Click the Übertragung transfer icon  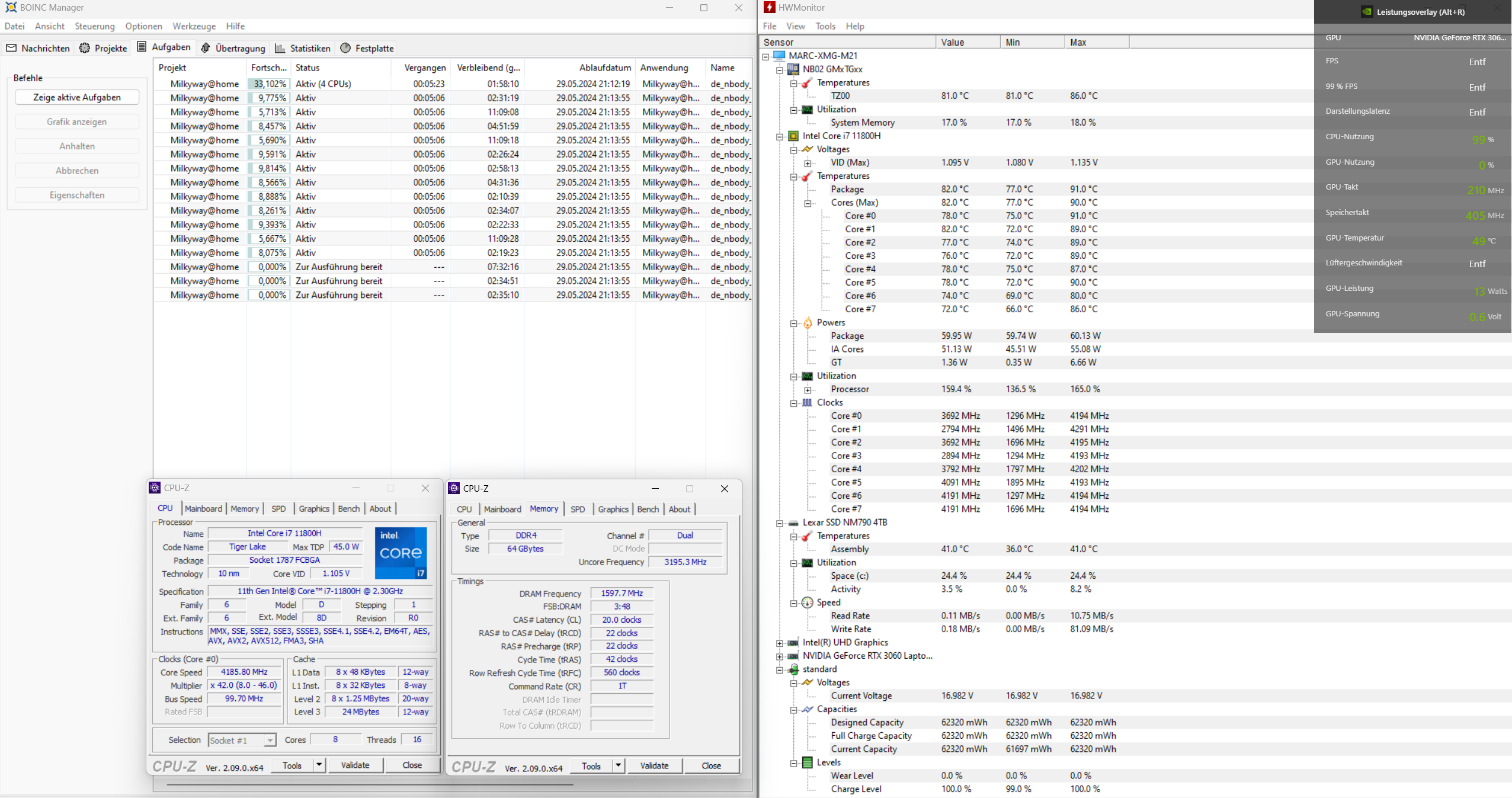tap(206, 48)
